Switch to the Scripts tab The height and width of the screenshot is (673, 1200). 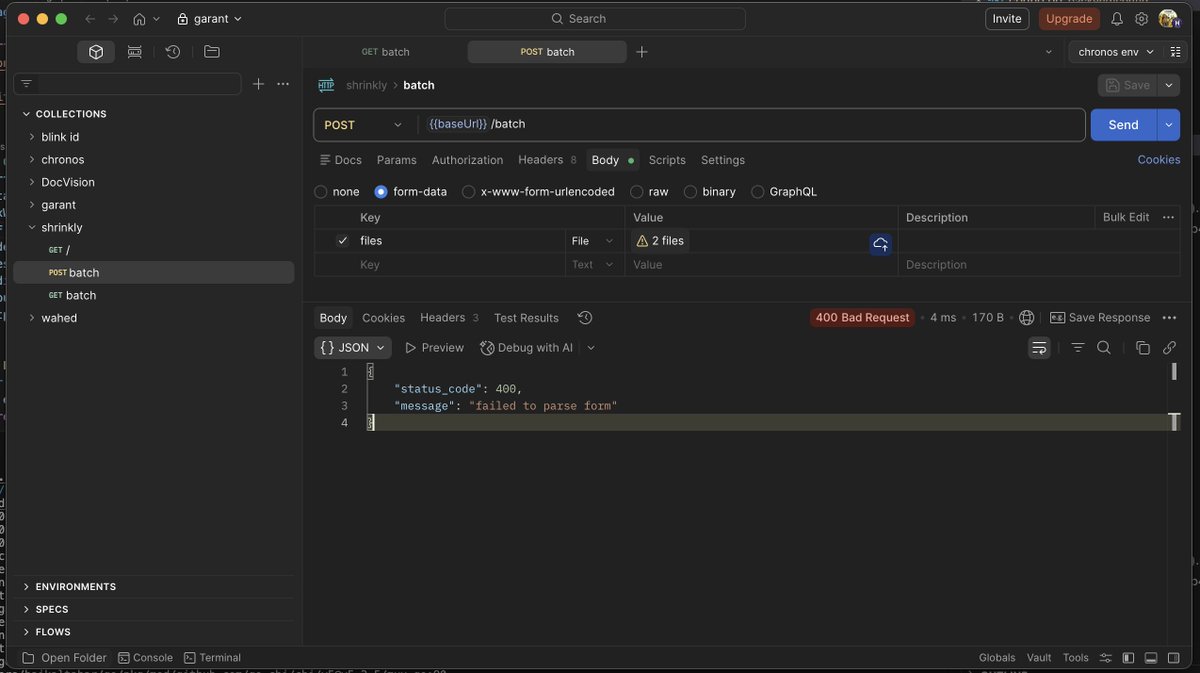(x=667, y=160)
